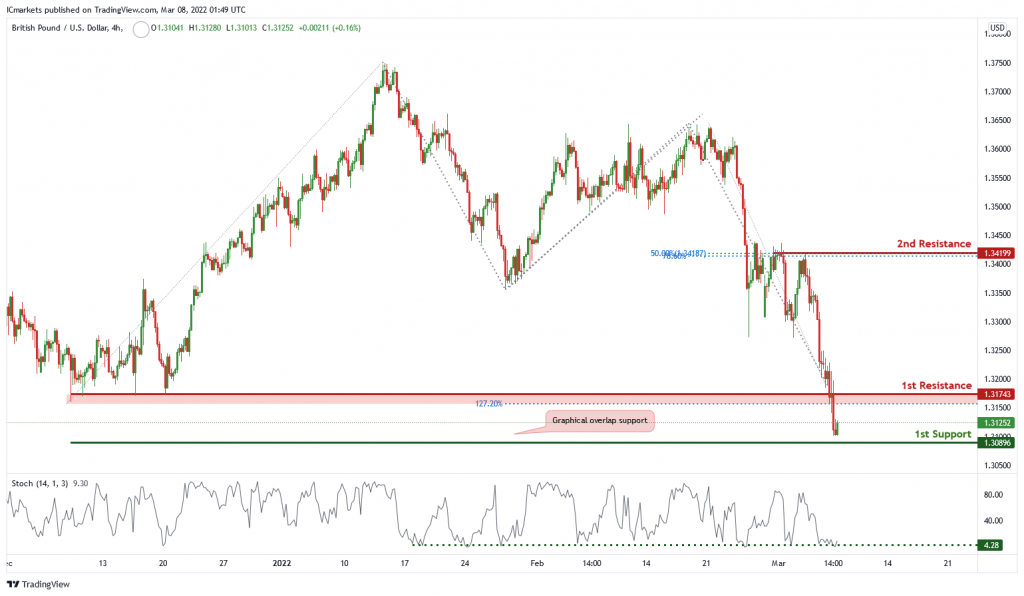
Task: Click the Feb marker on time axis
Action: coord(537,563)
